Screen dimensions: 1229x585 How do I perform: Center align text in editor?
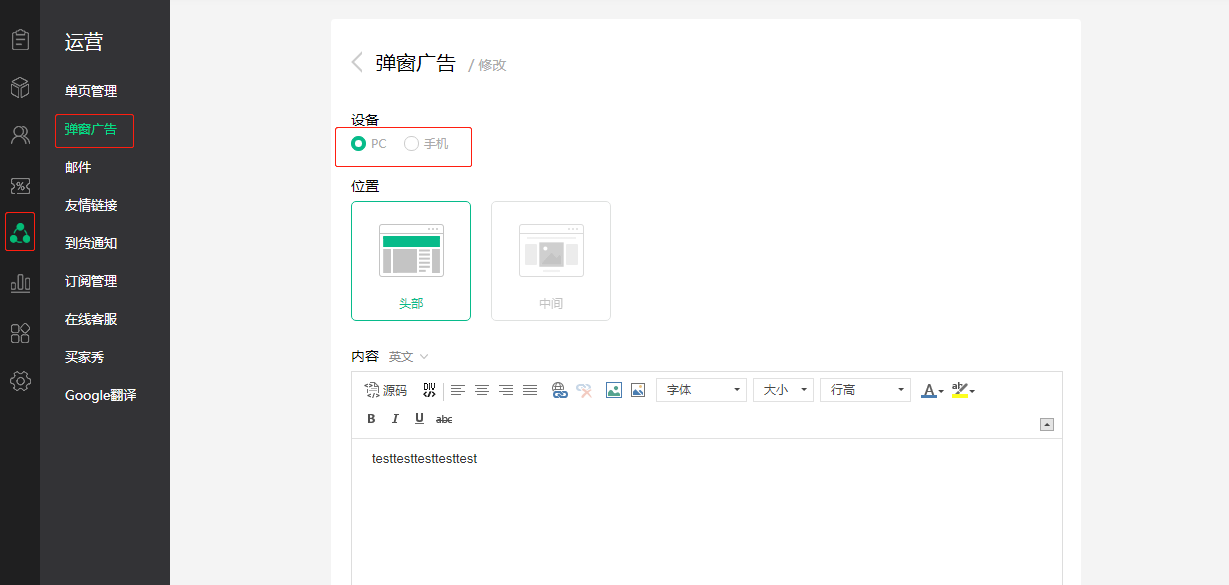pyautogui.click(x=482, y=390)
